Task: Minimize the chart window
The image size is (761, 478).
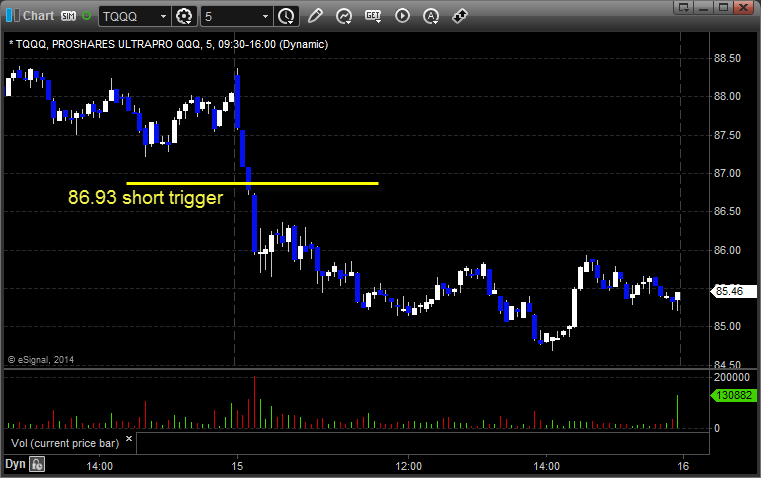Action: [704, 7]
